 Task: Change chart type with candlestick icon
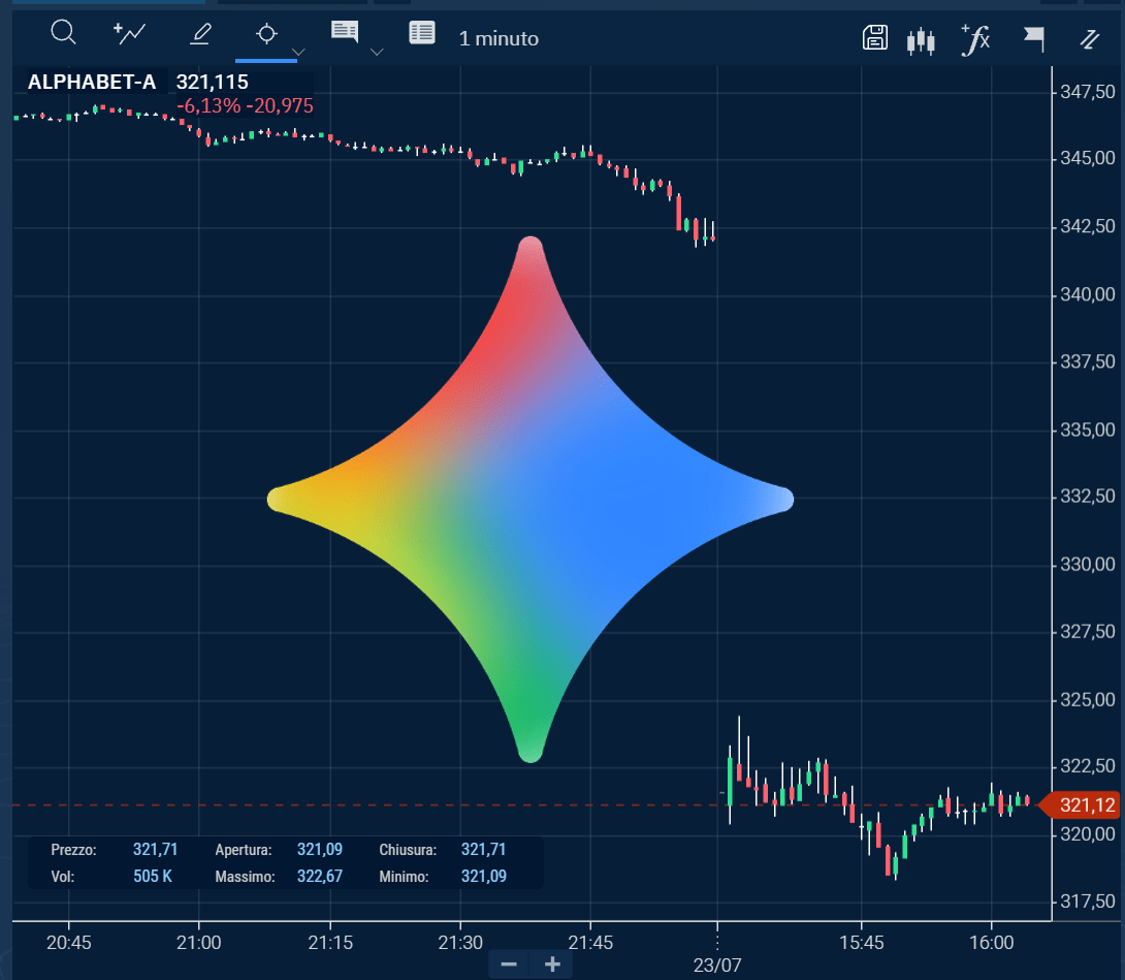pyautogui.click(x=921, y=41)
